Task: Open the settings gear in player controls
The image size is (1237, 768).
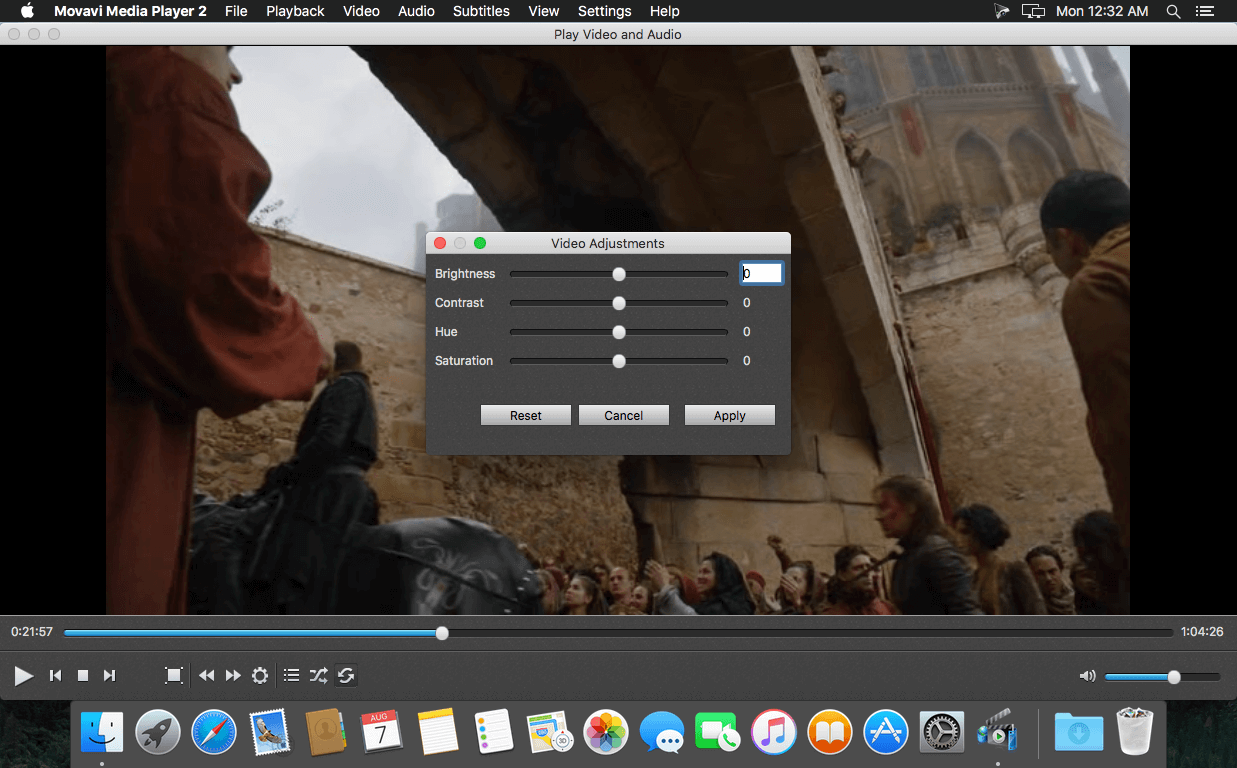Action: pos(260,676)
